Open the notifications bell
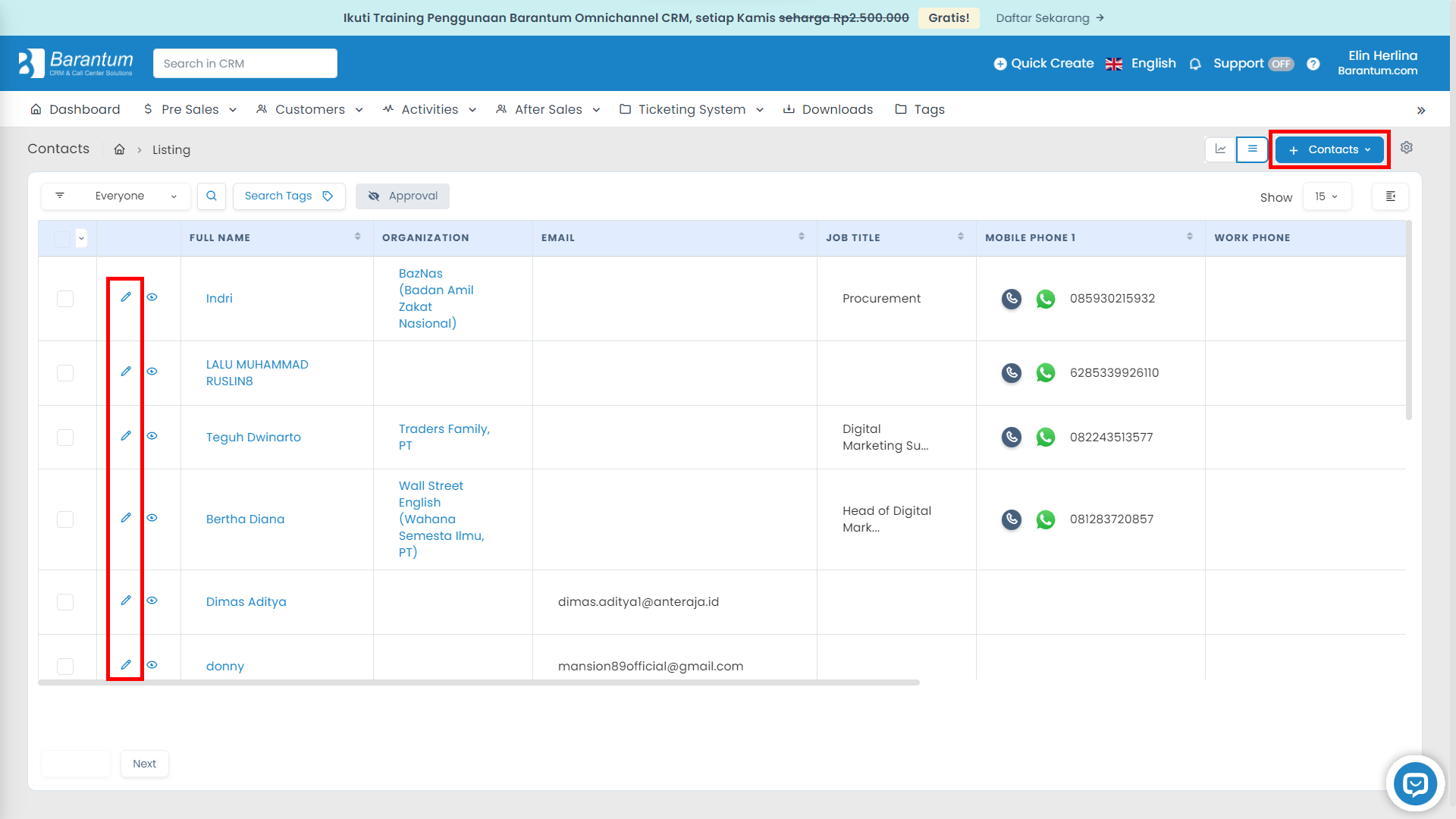The width and height of the screenshot is (1456, 819). (1195, 64)
